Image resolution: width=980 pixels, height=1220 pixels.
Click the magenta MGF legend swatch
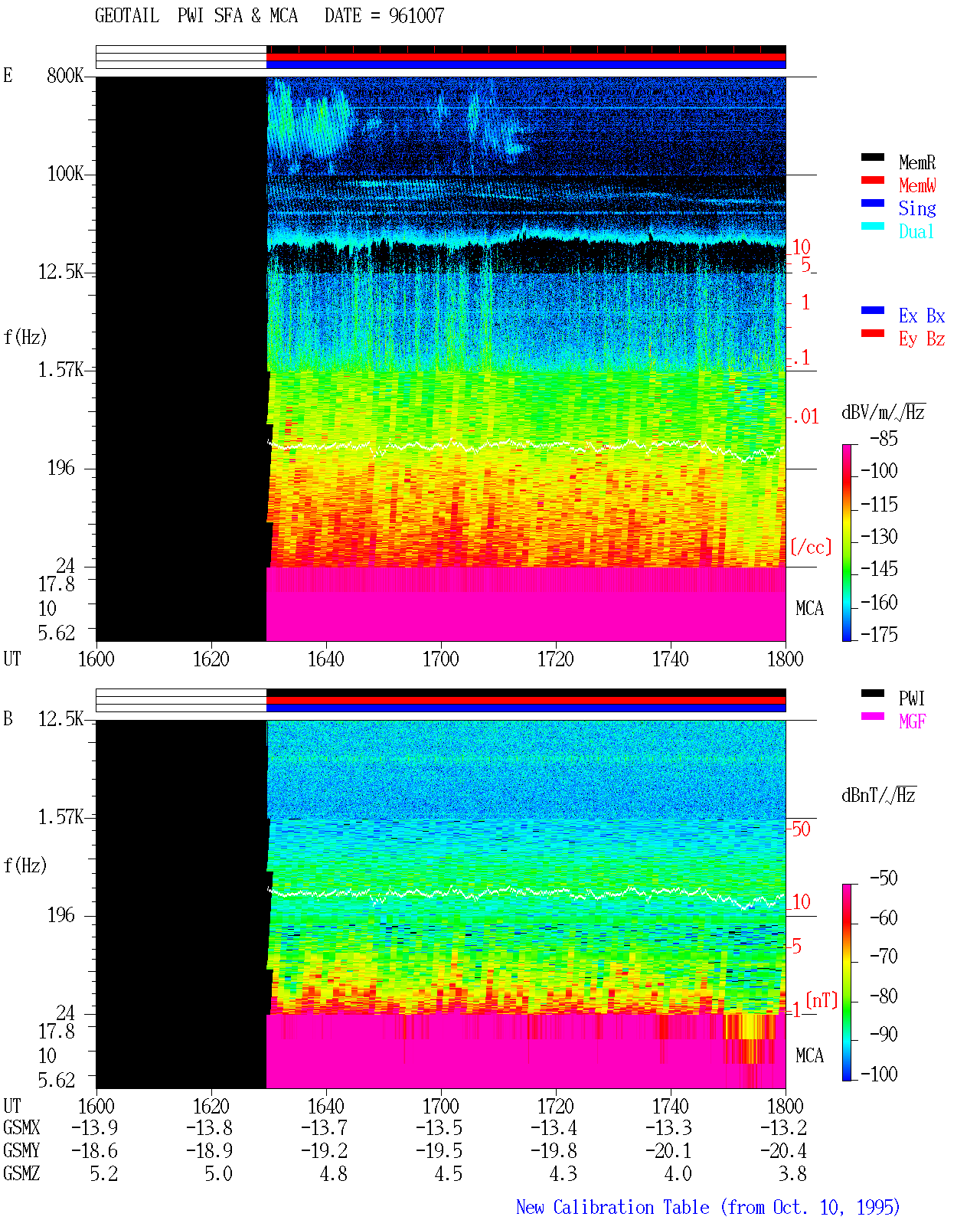coord(873,716)
